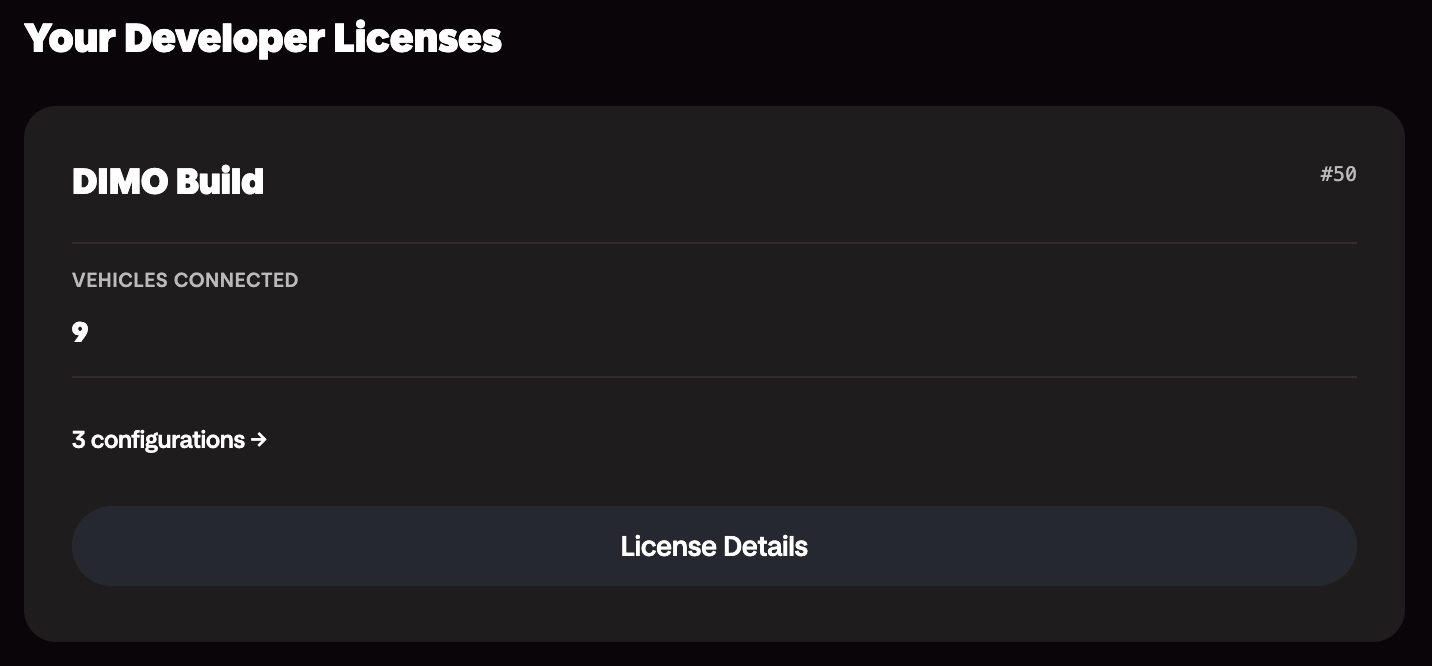Image resolution: width=1432 pixels, height=666 pixels.
Task: Click the License Details button text
Action: pyautogui.click(x=714, y=546)
